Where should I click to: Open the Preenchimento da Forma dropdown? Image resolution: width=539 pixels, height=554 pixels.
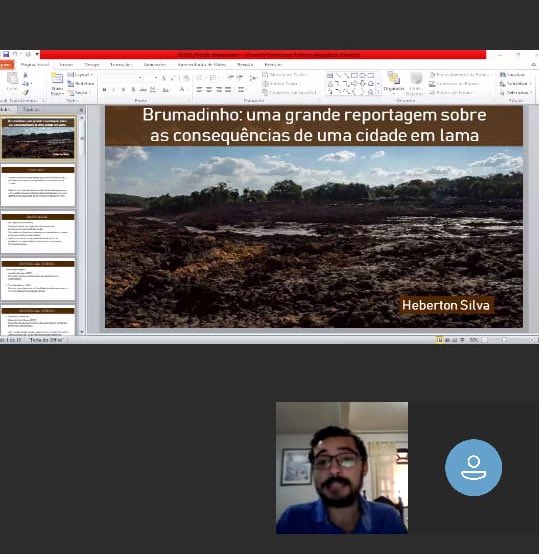(461, 75)
